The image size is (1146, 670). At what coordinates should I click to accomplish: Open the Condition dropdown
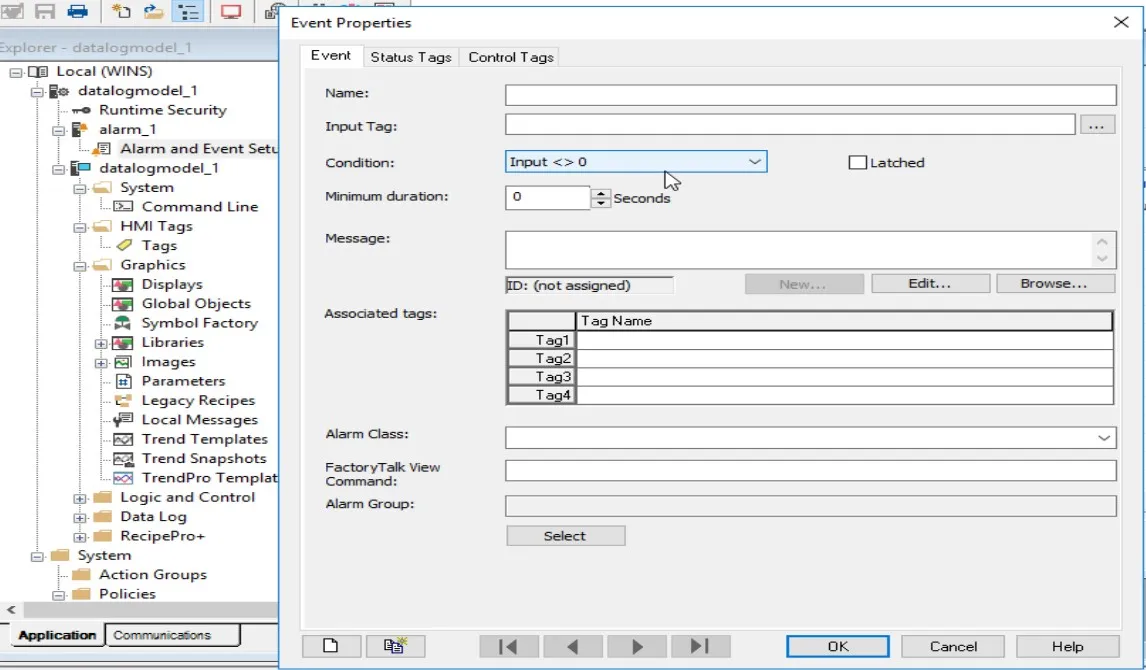[754, 161]
